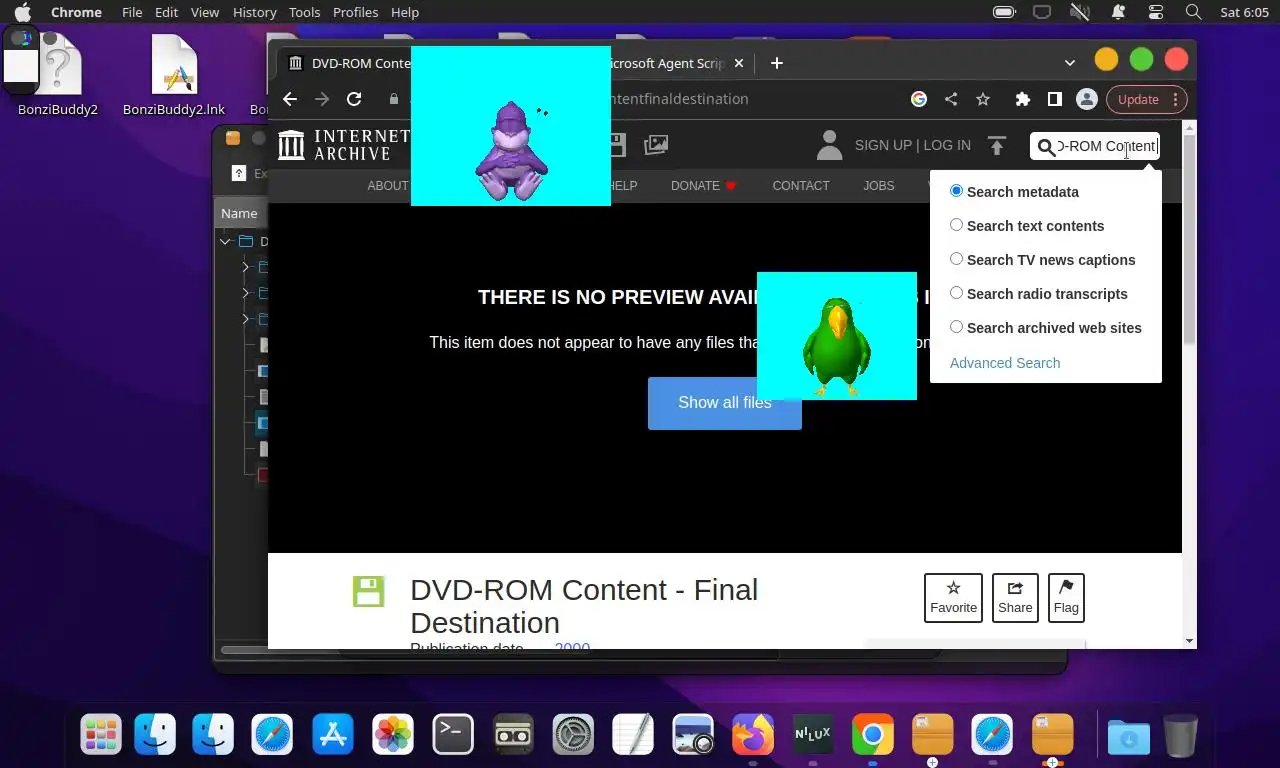Click the Show all files button
The image size is (1280, 768).
click(725, 403)
